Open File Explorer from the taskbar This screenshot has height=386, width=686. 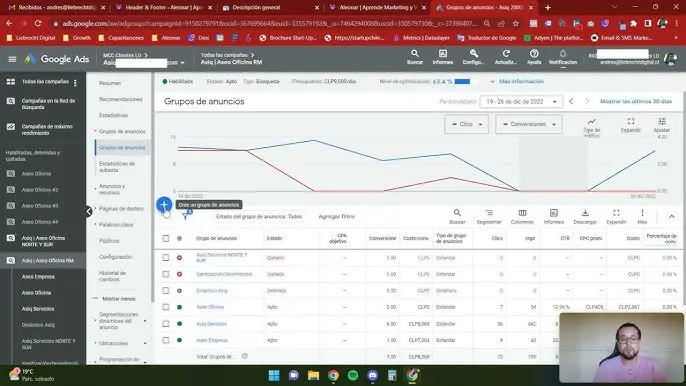pyautogui.click(x=313, y=375)
